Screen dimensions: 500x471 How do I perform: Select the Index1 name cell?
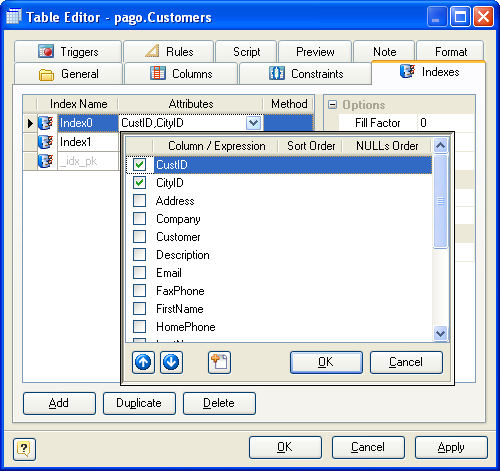pos(88,142)
